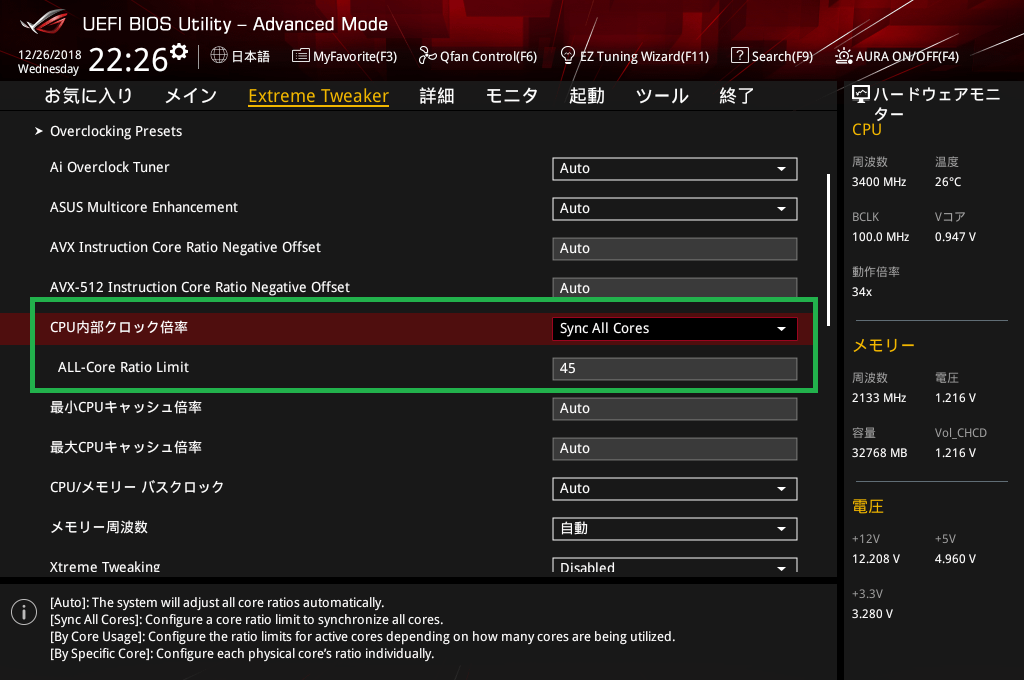Click memory frequency 2133 MHz value
The width and height of the screenshot is (1024, 680).
pyautogui.click(x=878, y=397)
